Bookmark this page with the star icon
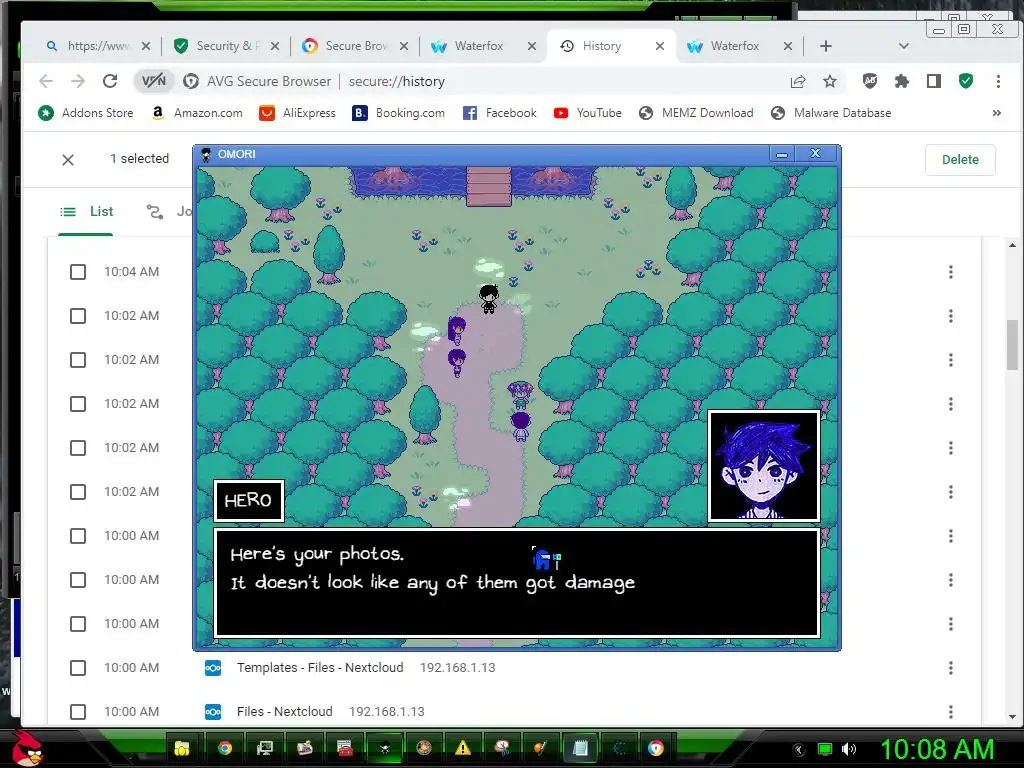Viewport: 1024px width, 768px height. tap(829, 81)
